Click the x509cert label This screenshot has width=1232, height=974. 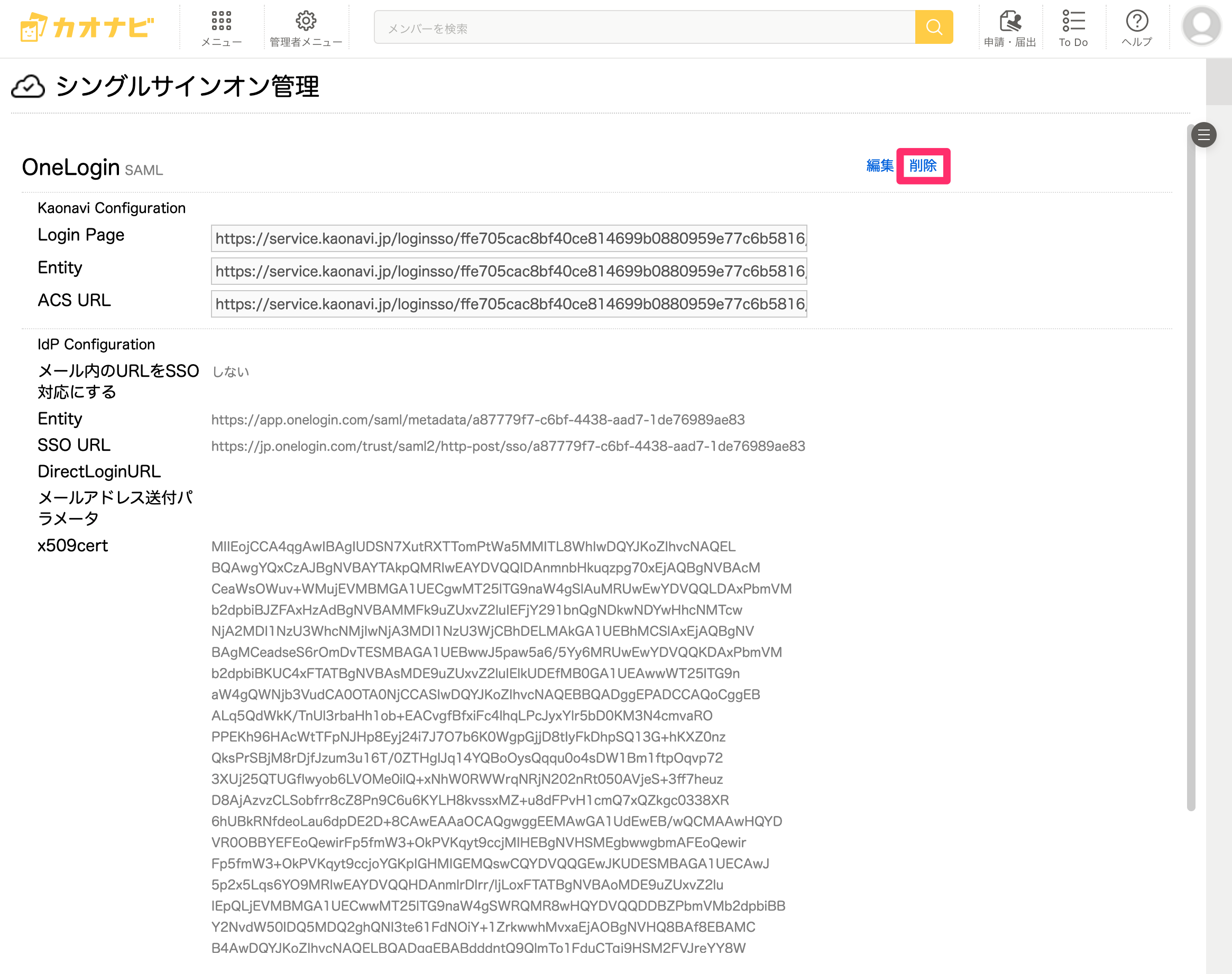(72, 546)
